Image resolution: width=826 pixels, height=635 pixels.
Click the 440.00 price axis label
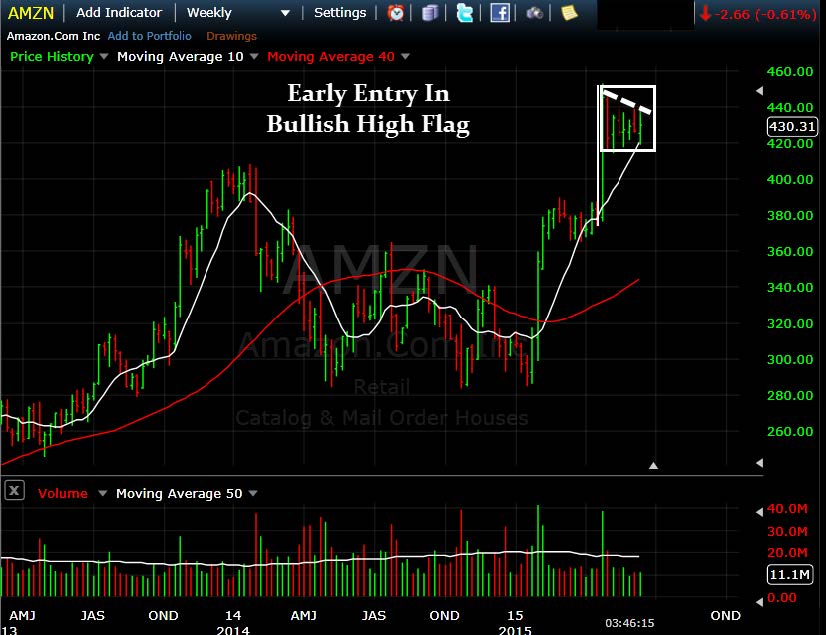click(790, 108)
